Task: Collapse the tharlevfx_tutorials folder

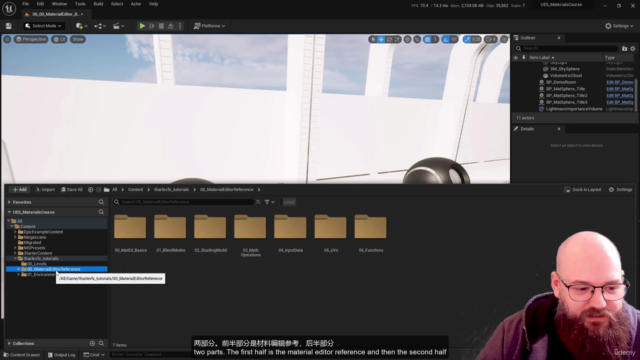Action: (16, 258)
